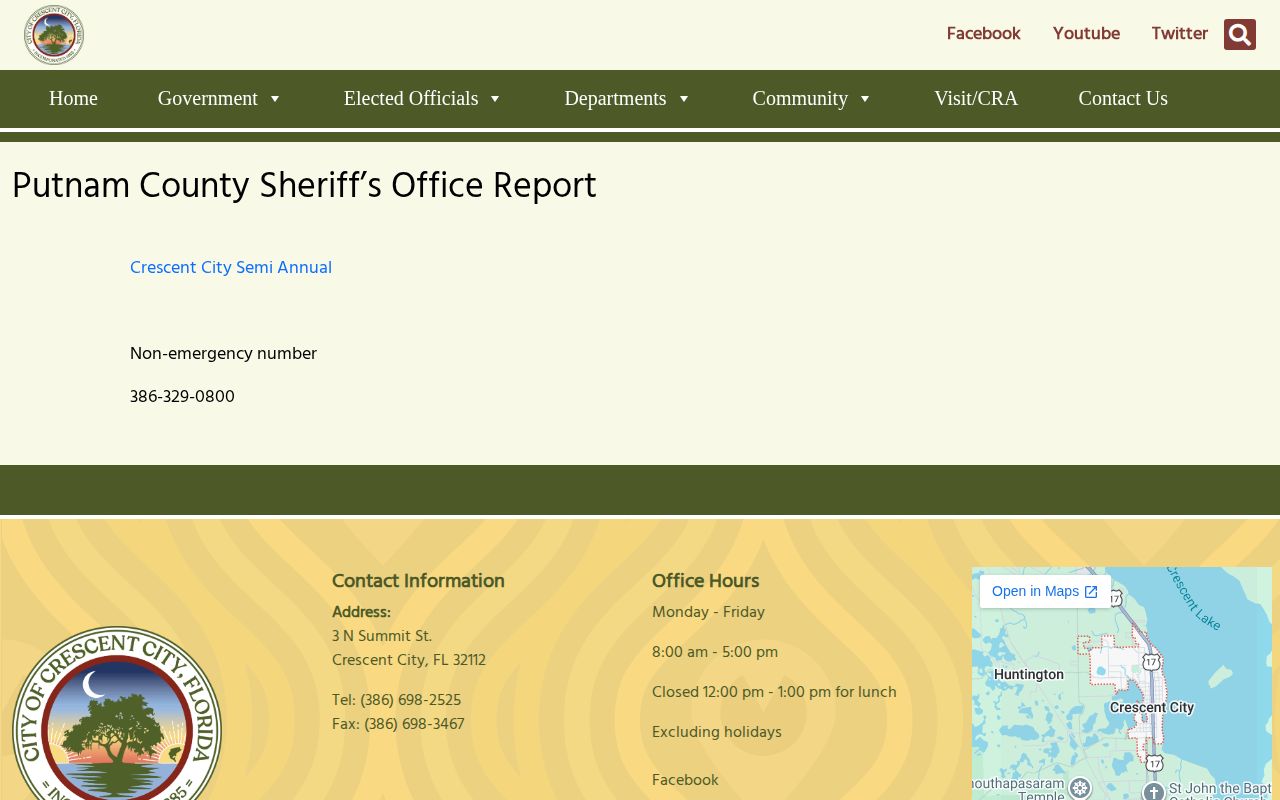Expand the Elected Officials dropdown arrow
This screenshot has height=800, width=1280.
[x=495, y=98]
